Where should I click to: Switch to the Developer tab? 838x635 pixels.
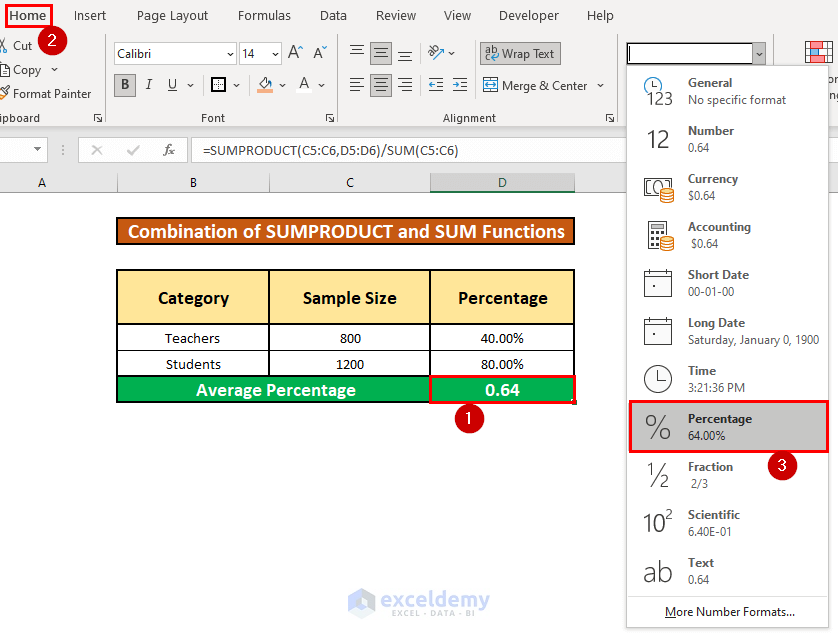tap(529, 16)
